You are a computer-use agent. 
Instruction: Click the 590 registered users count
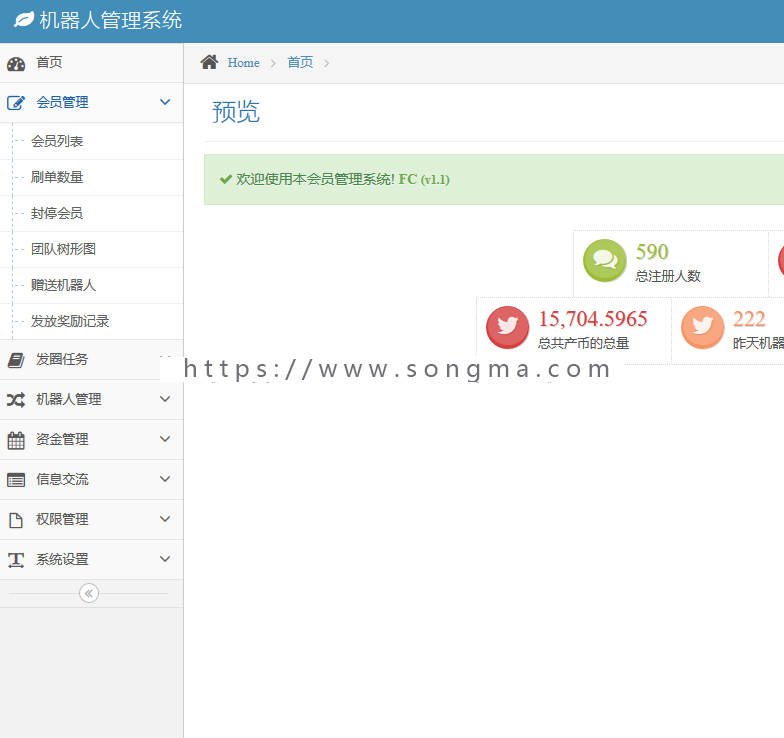click(652, 252)
